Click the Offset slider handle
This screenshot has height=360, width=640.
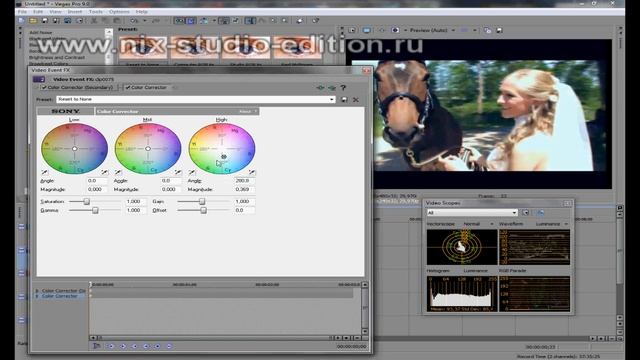(x=203, y=211)
